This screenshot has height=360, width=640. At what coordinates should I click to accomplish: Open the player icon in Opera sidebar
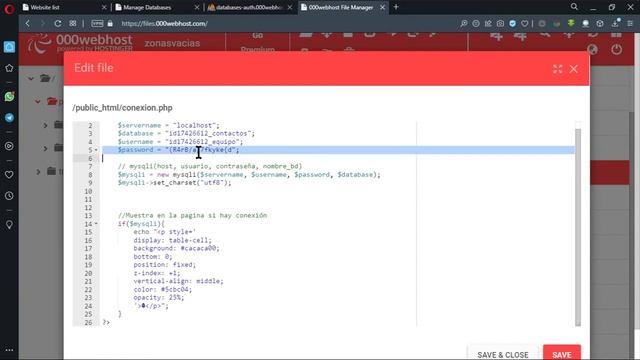[9, 146]
